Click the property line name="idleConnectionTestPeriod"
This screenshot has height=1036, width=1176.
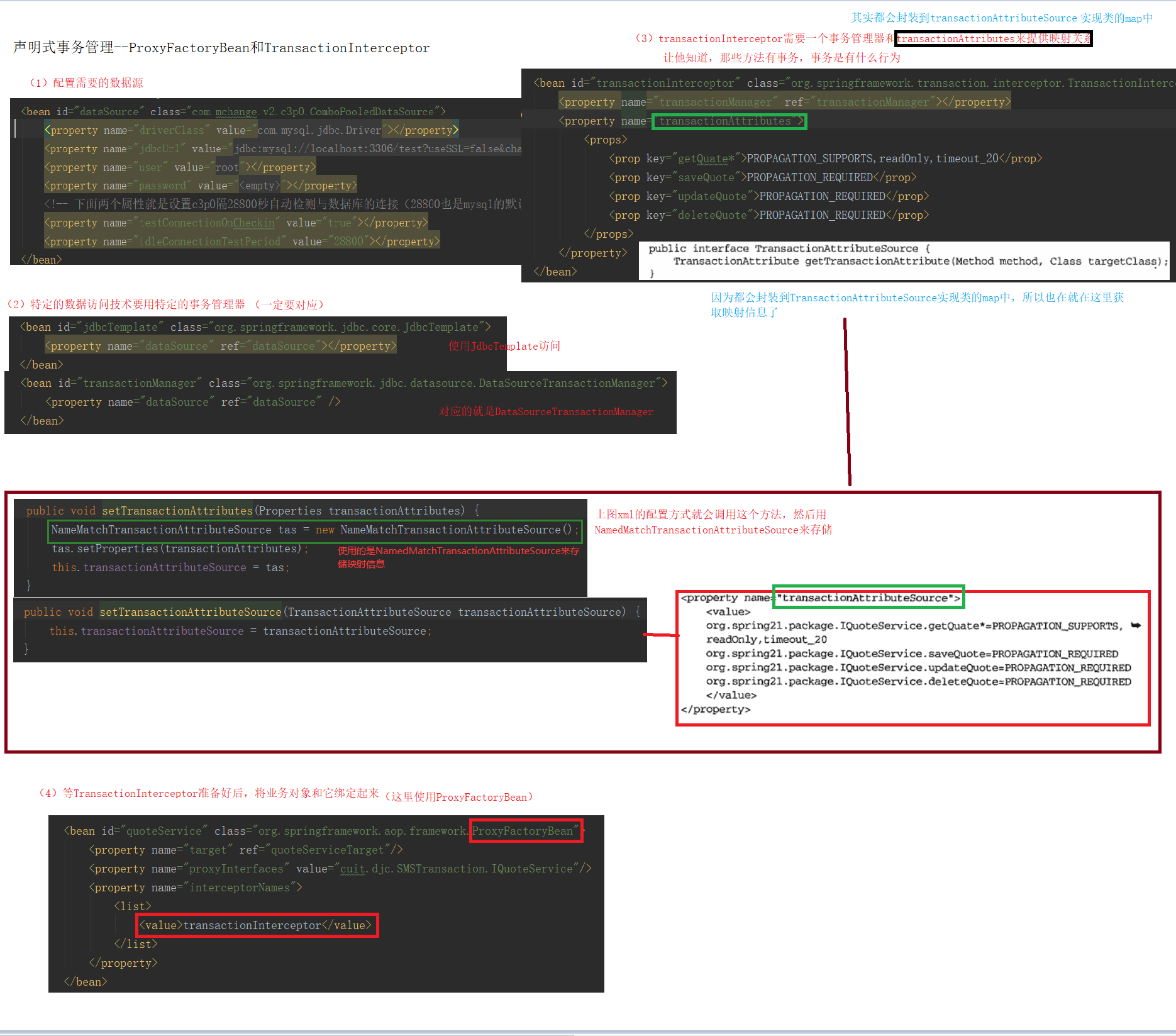point(242,242)
